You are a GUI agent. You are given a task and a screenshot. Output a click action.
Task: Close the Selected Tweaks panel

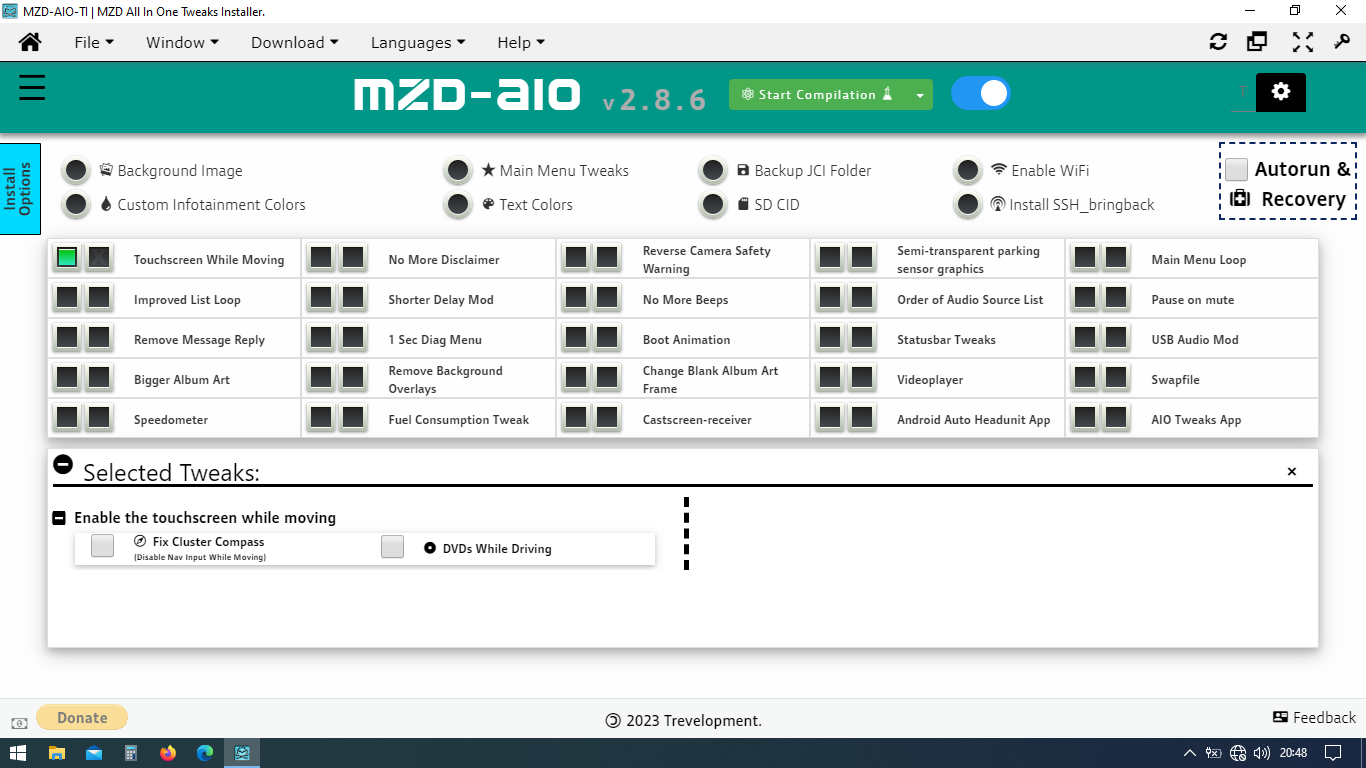click(1291, 472)
